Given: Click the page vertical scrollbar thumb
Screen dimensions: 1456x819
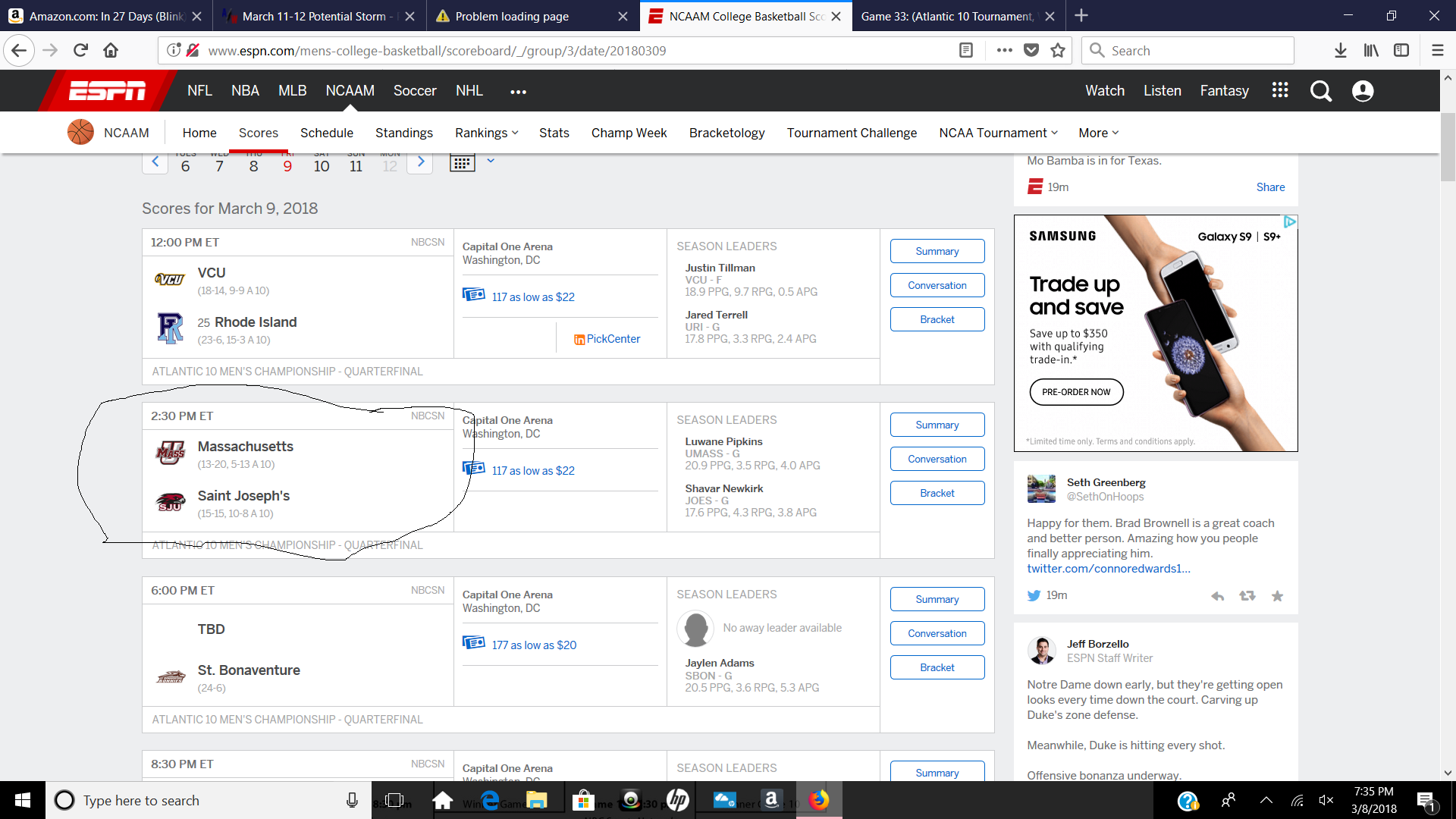Looking at the screenshot, I should click(x=1448, y=146).
